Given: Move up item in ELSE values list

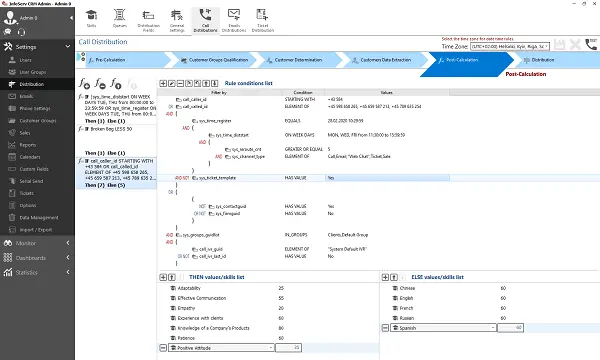Looking at the screenshot, I should (394, 277).
